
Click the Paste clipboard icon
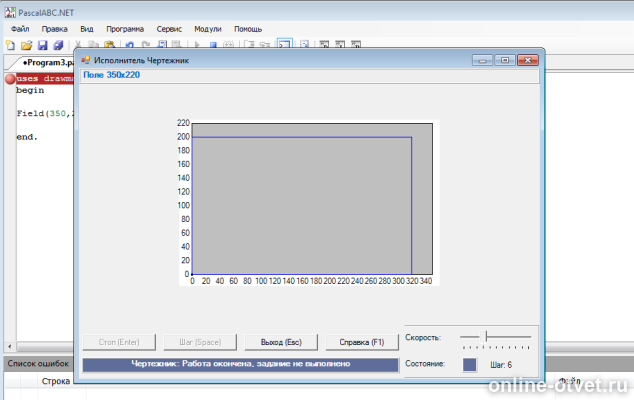click(x=109, y=44)
